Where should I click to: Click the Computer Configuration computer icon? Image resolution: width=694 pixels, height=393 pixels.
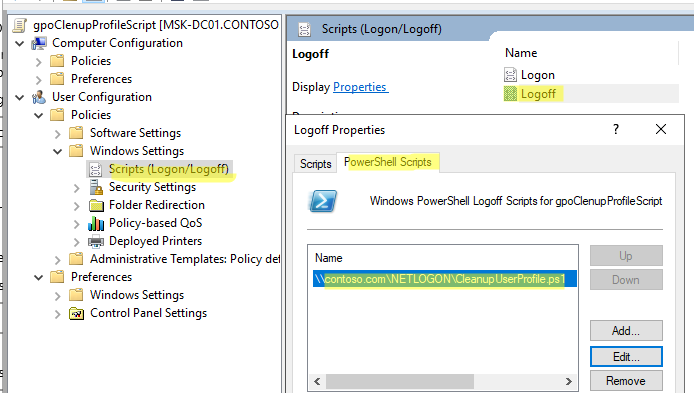tap(39, 43)
